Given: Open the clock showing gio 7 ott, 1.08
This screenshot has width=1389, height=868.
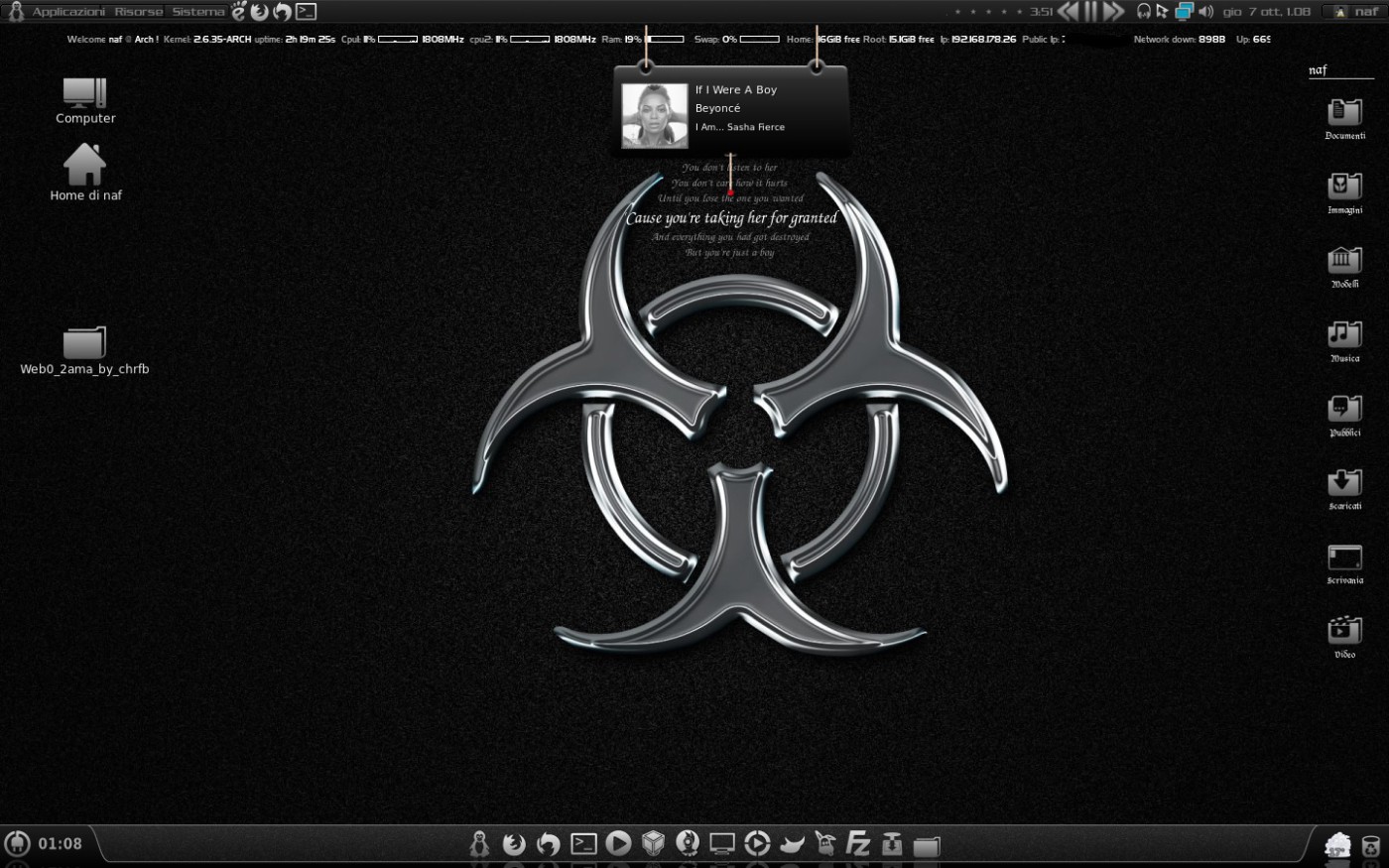Looking at the screenshot, I should click(1266, 12).
